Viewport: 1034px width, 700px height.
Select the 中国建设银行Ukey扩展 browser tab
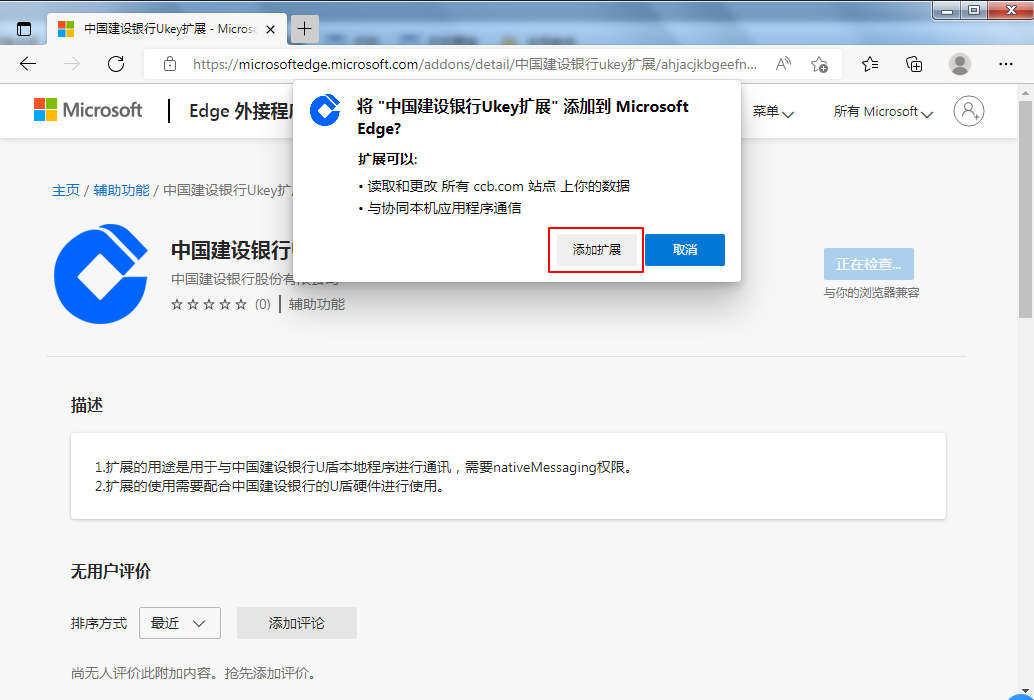click(x=160, y=29)
